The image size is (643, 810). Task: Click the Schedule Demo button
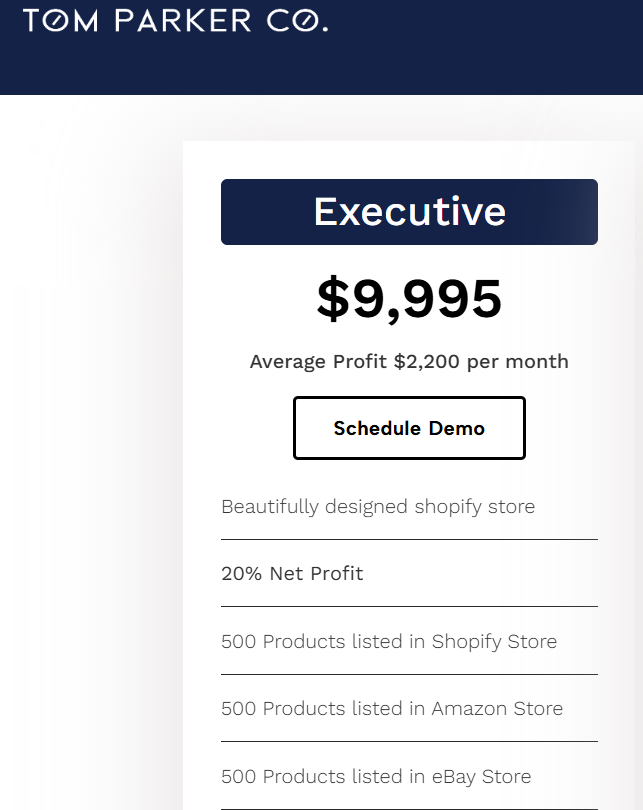coord(409,428)
